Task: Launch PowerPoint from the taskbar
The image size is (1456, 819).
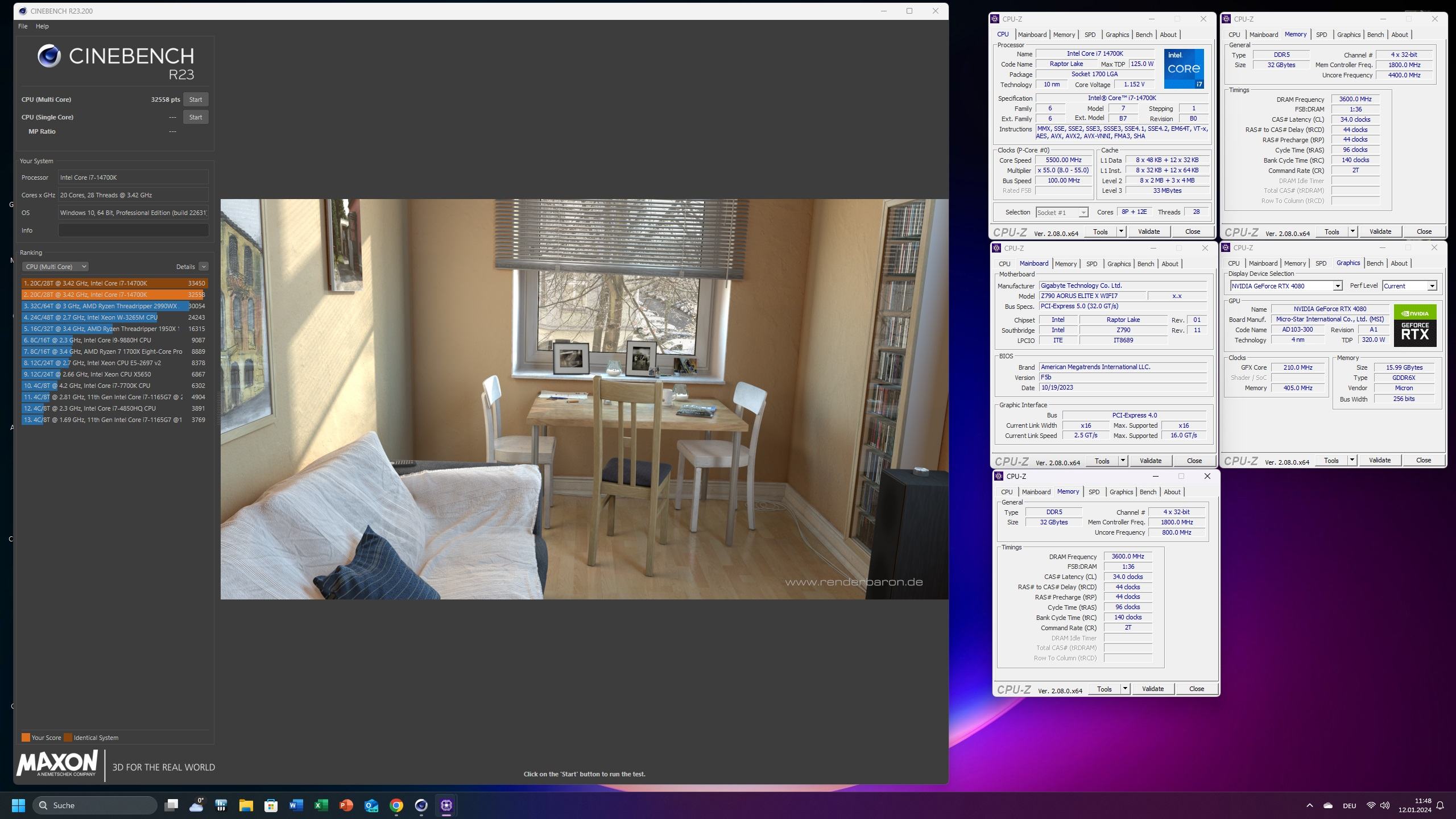Action: coord(346,805)
